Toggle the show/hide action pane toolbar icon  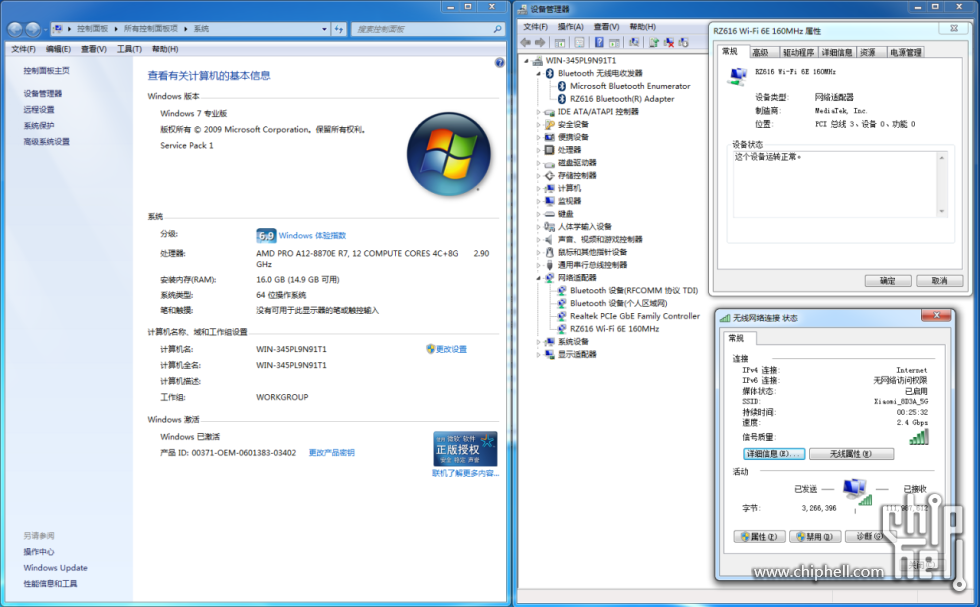pos(614,43)
